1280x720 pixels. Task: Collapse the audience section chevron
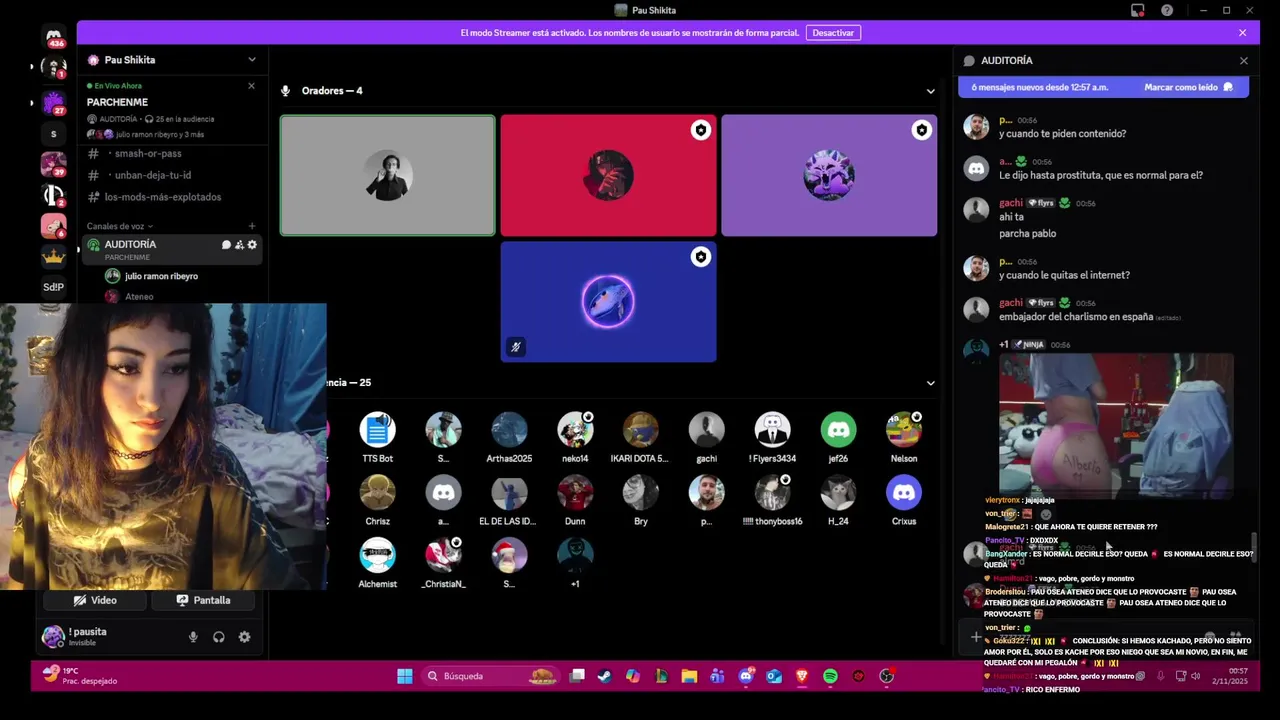click(931, 383)
